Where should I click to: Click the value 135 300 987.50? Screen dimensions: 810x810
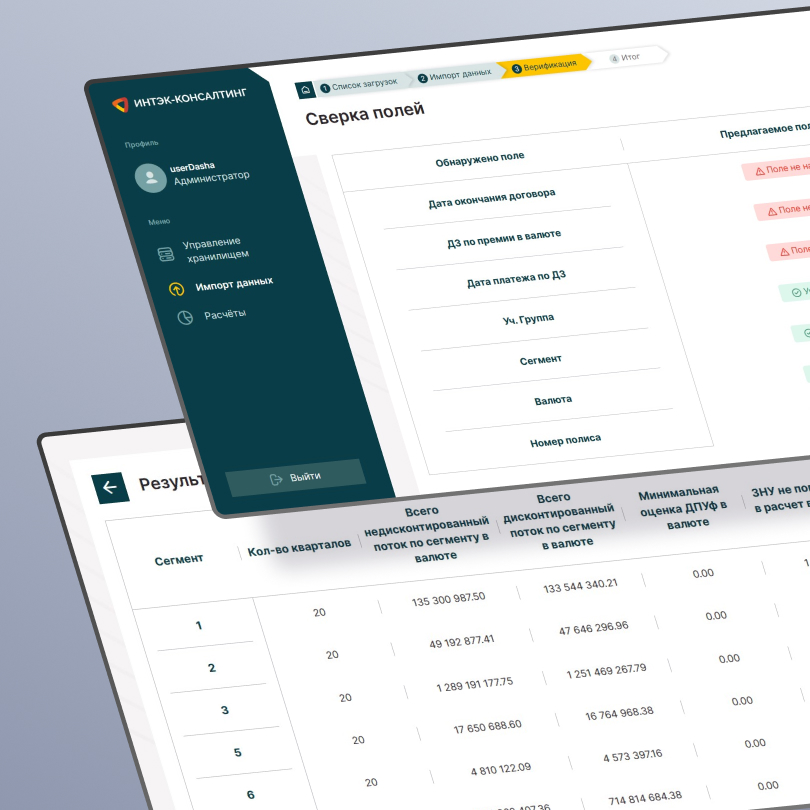point(448,599)
